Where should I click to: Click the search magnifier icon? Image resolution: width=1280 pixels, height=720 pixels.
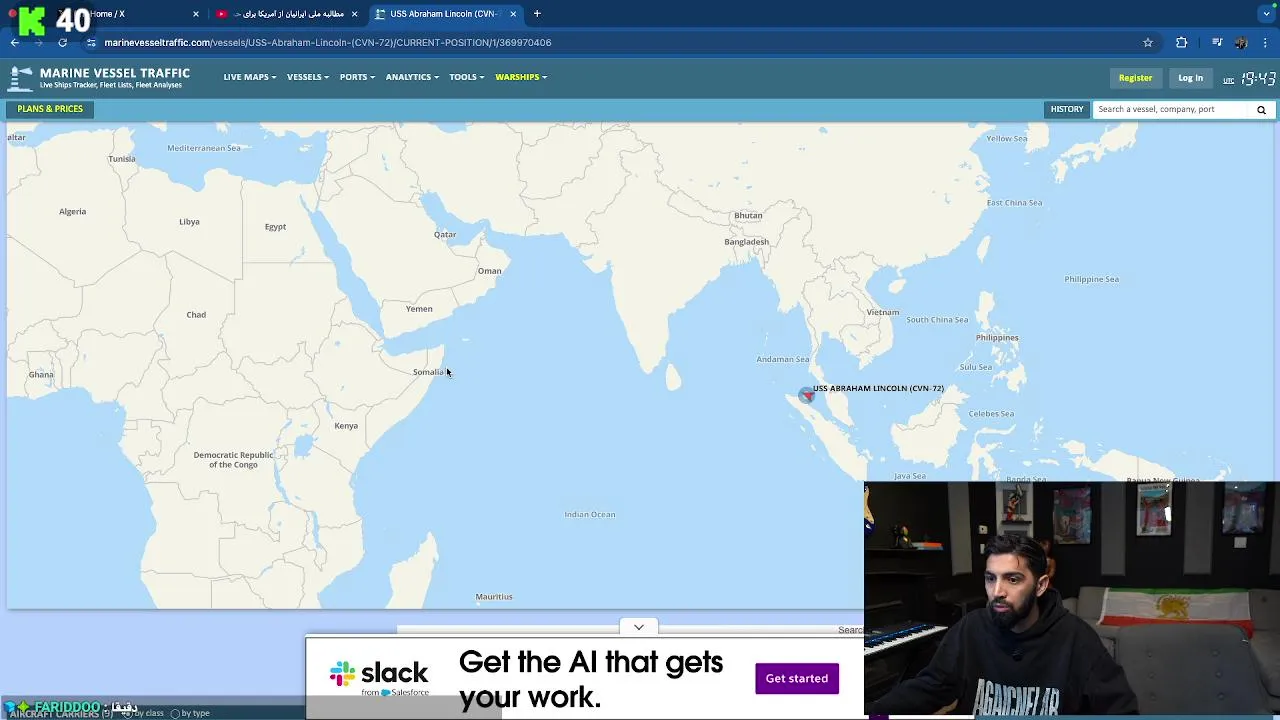pos(1261,109)
